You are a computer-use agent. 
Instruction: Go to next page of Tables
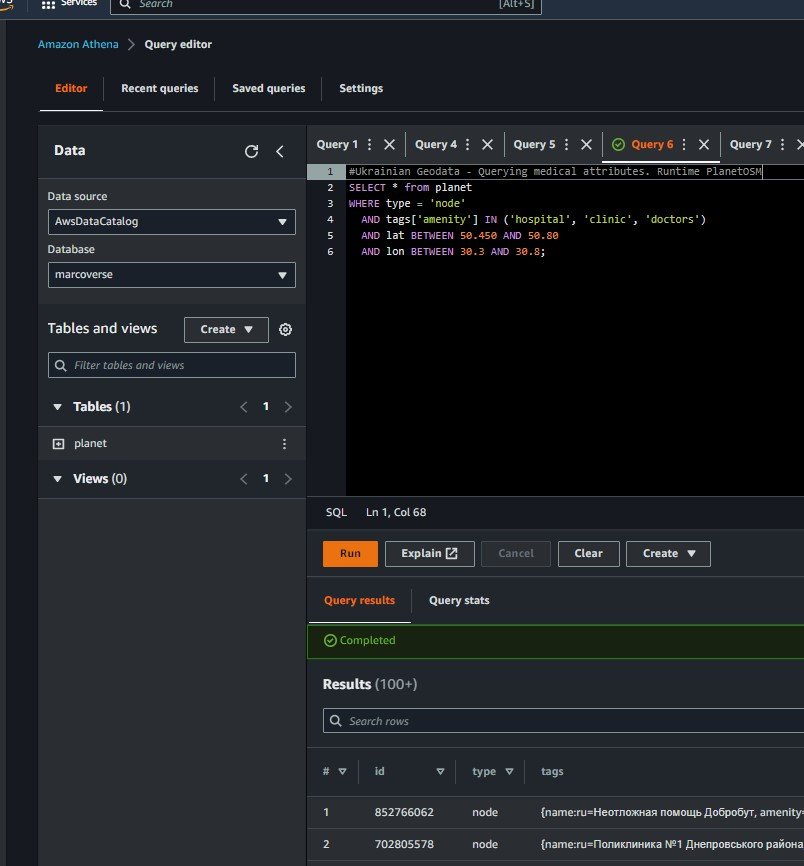[288, 407]
